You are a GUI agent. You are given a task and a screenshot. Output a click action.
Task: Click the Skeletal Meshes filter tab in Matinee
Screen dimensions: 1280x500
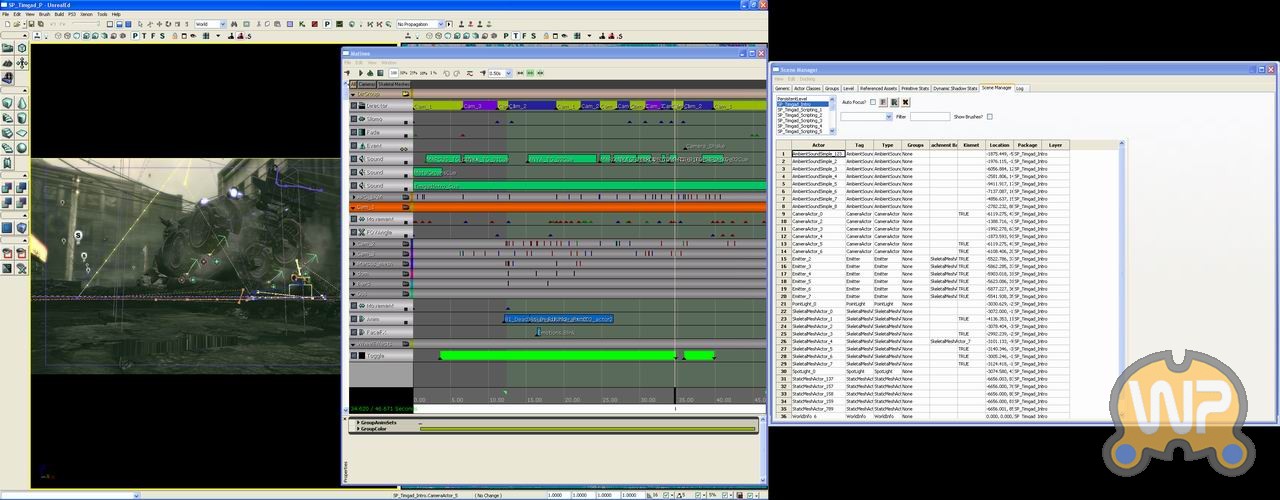393,85
